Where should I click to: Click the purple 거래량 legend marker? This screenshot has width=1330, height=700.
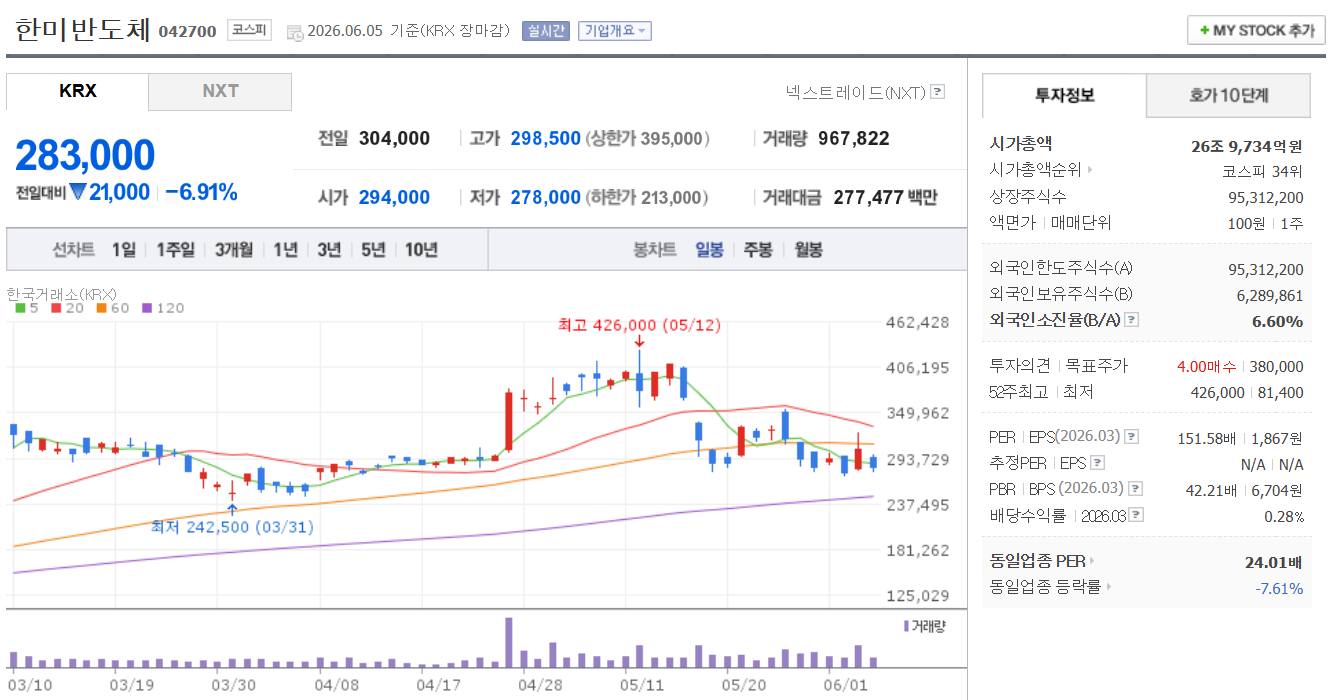click(x=906, y=626)
